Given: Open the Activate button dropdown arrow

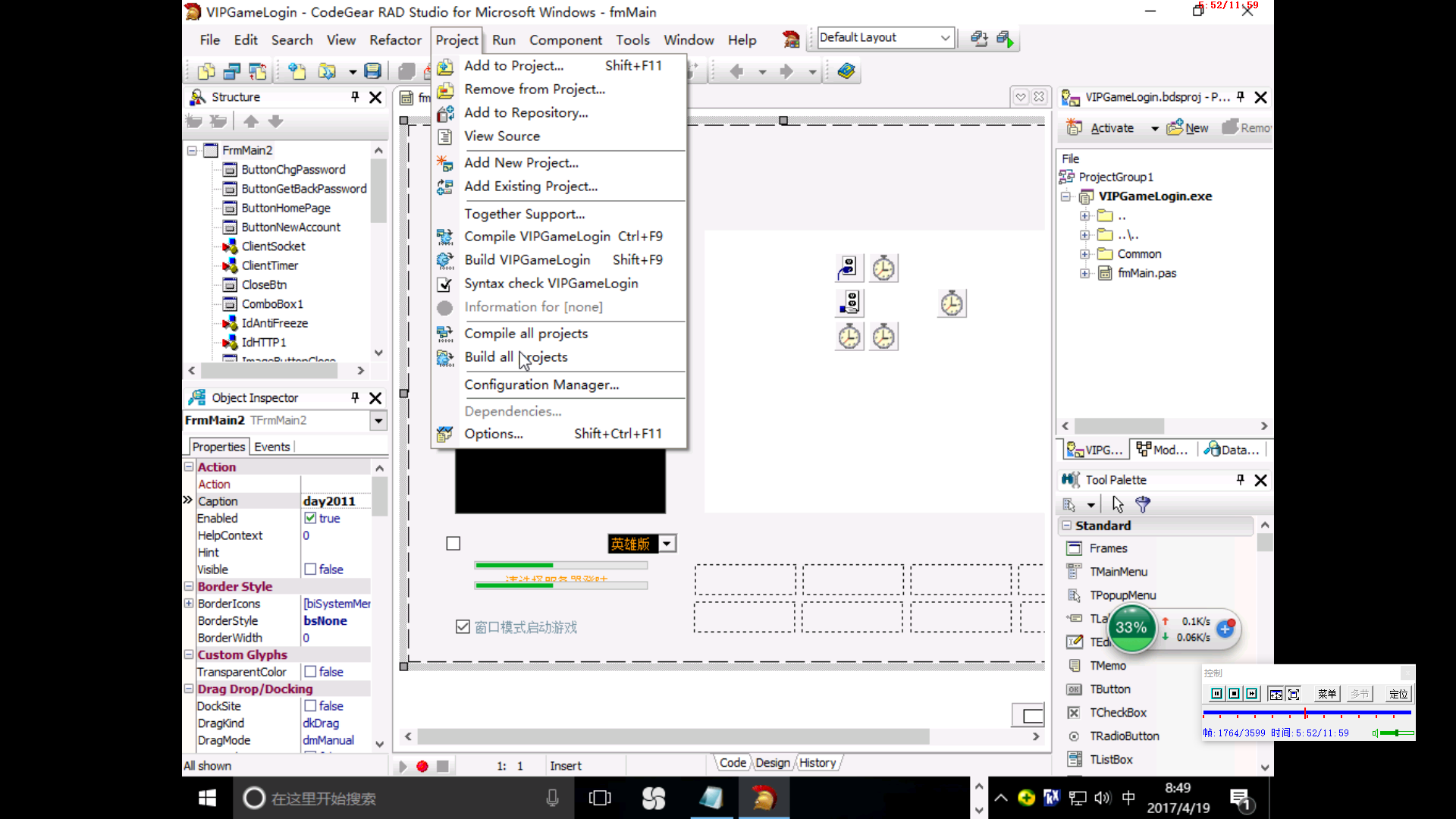Looking at the screenshot, I should click(x=1154, y=128).
